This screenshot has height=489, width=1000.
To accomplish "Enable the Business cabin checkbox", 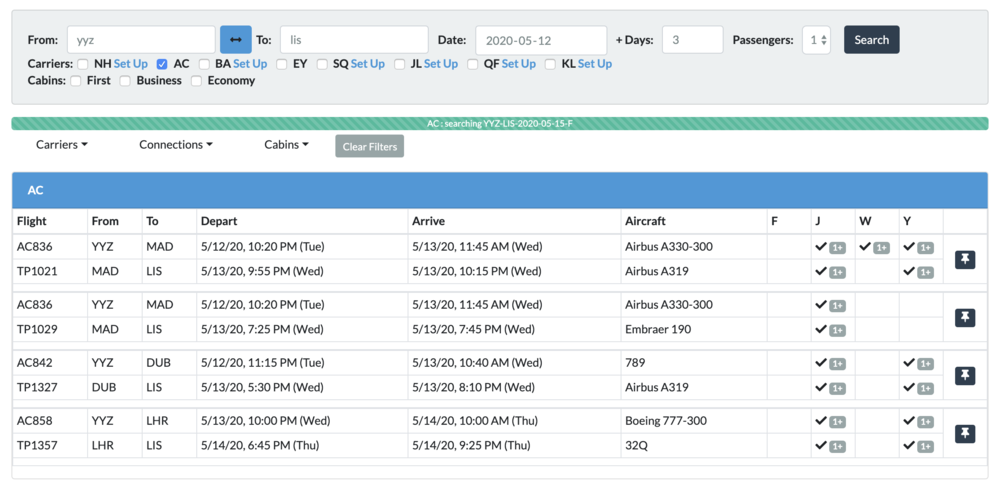I will pyautogui.click(x=125, y=81).
